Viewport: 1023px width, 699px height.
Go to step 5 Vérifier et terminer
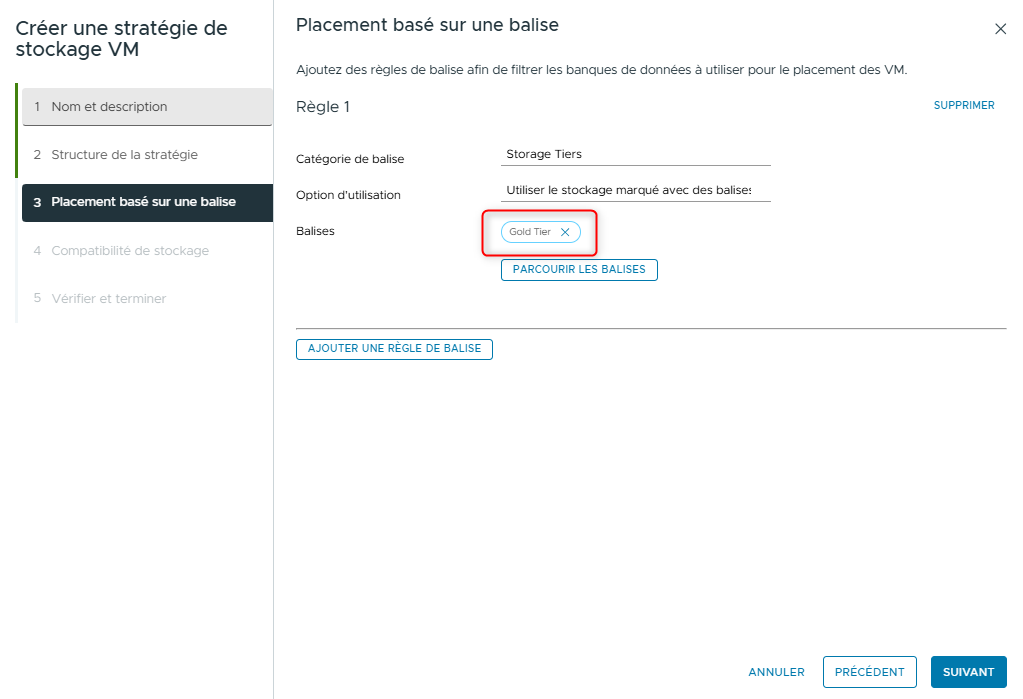point(146,298)
